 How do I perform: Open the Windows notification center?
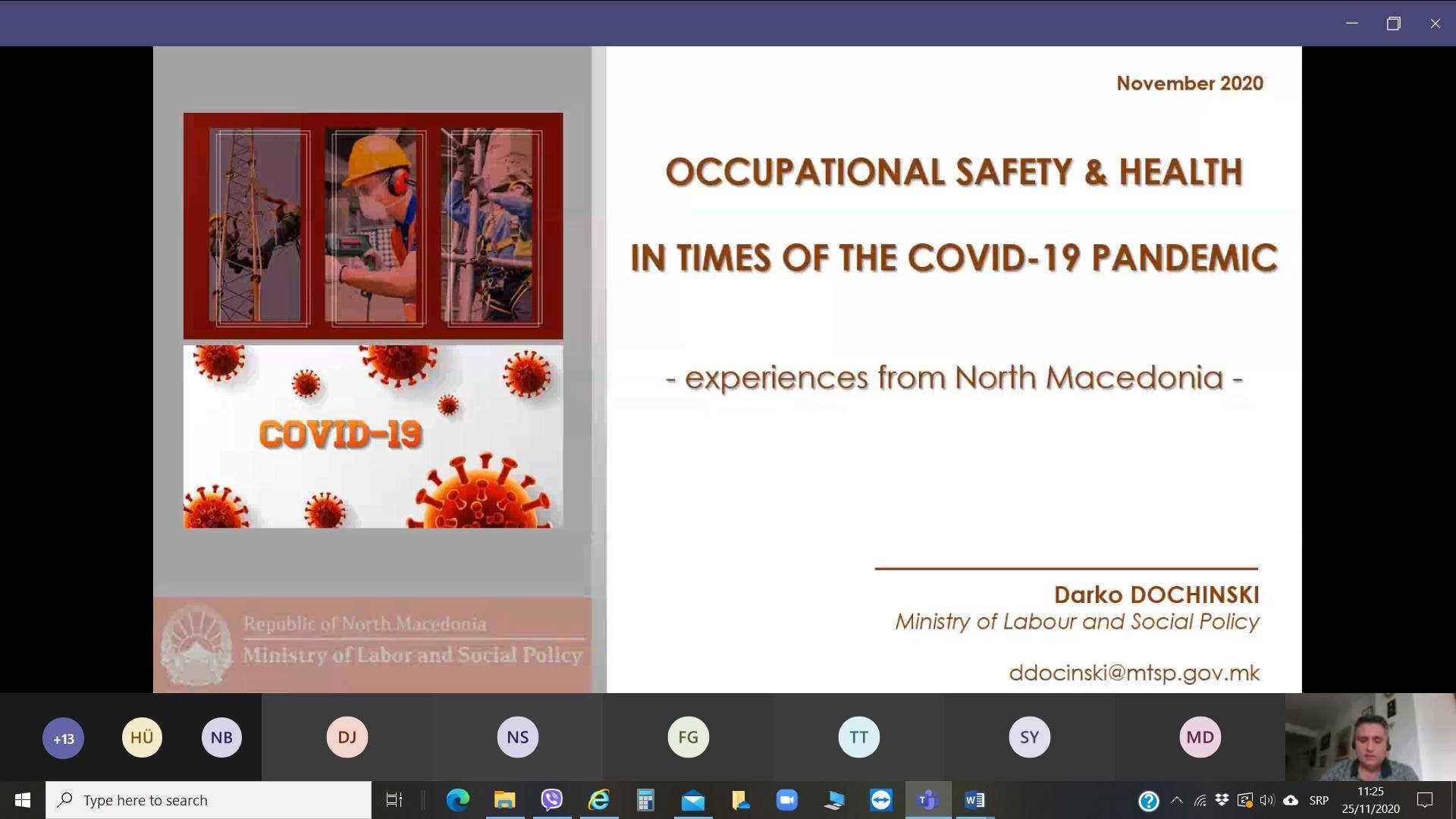click(x=1425, y=800)
